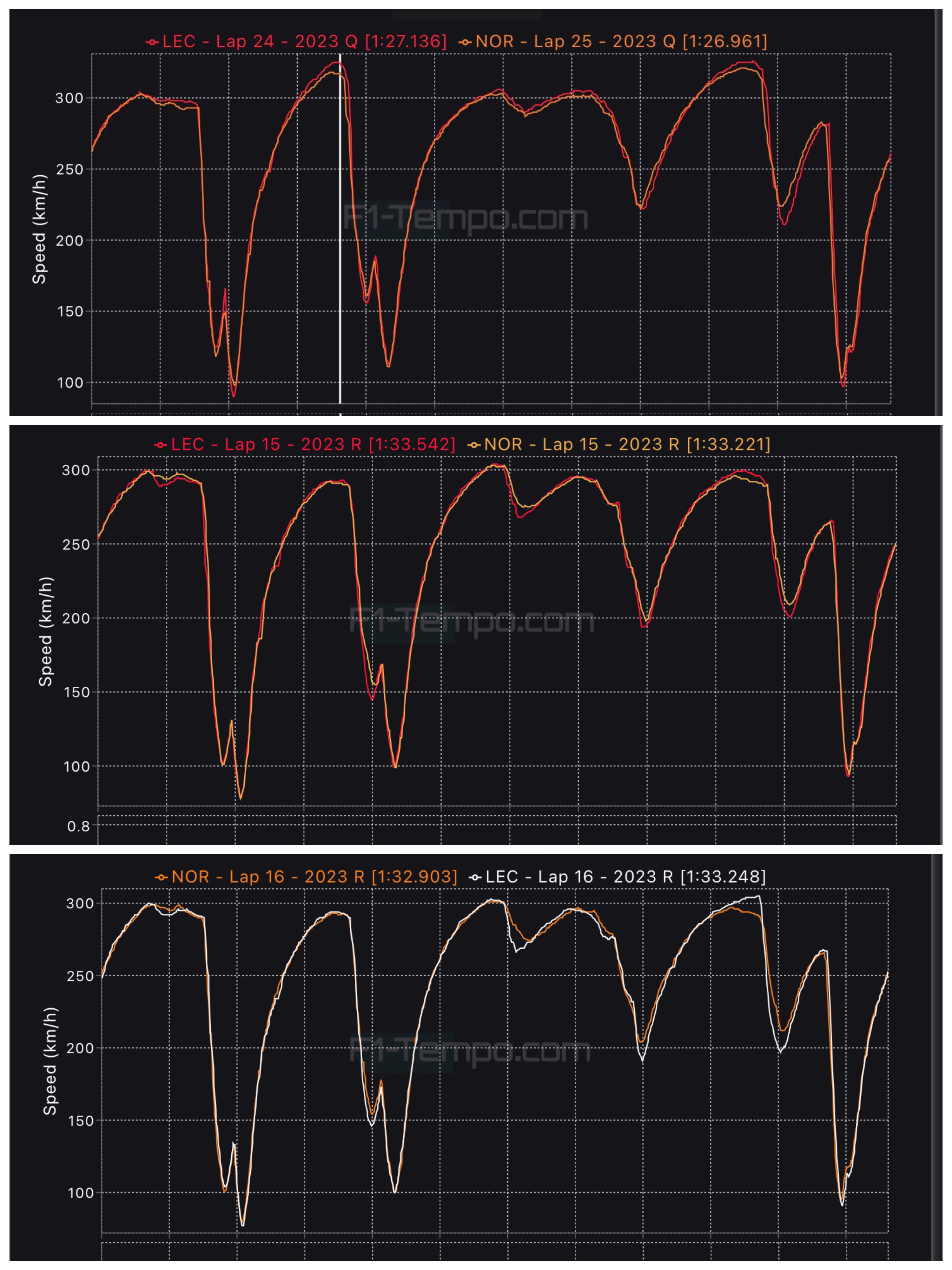Click the red LEC Lap 15 legend marker
This screenshot has width=952, height=1270.
[x=161, y=445]
